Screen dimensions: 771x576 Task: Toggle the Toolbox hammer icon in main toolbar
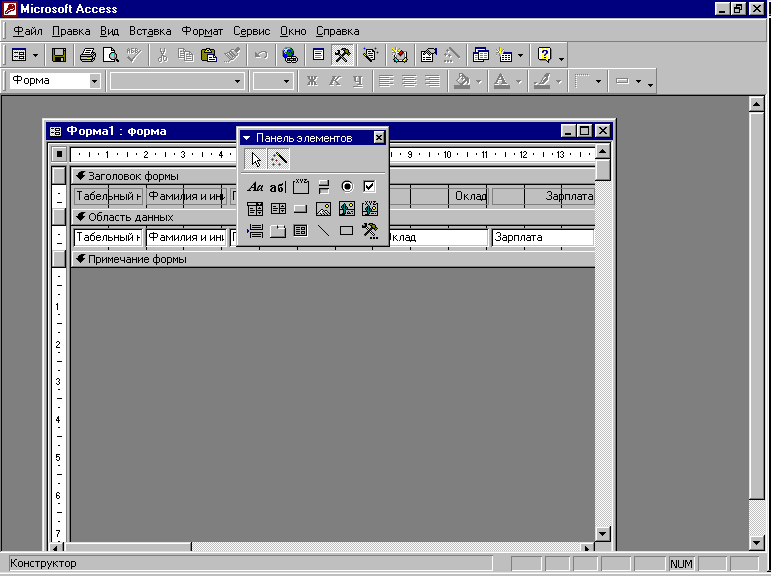342,55
